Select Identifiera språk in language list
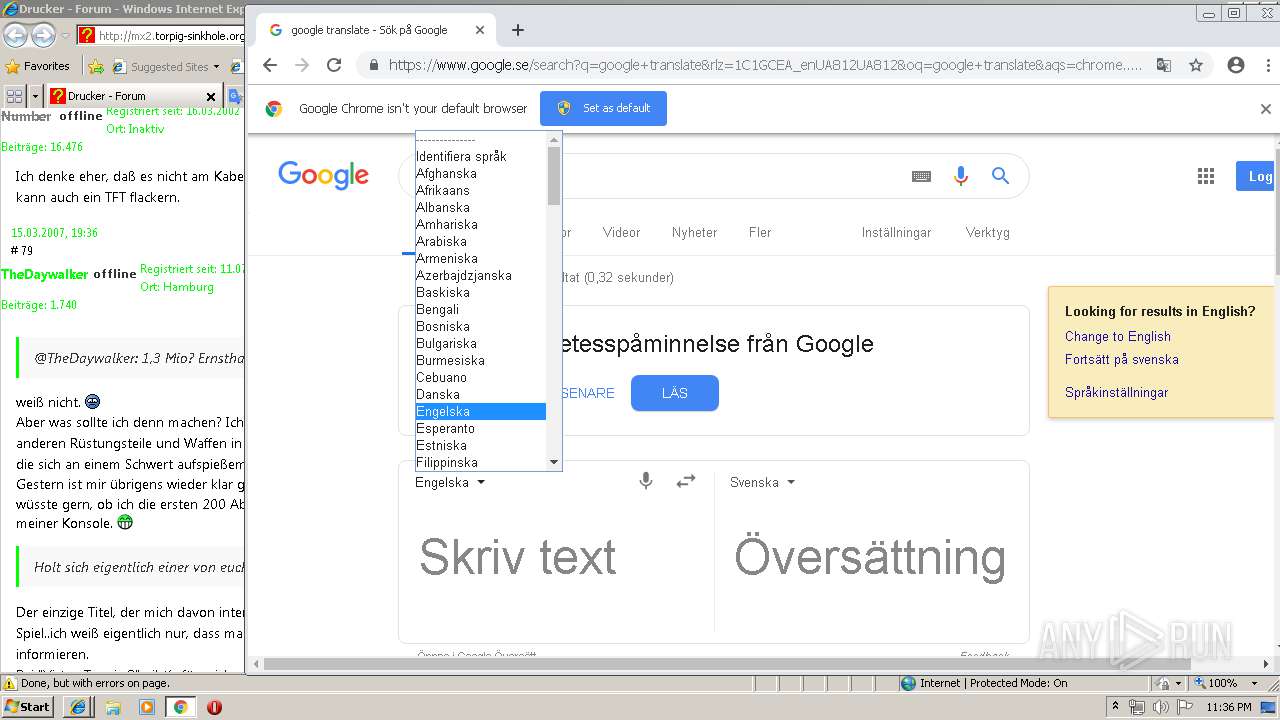Viewport: 1280px width, 720px height. (481, 156)
